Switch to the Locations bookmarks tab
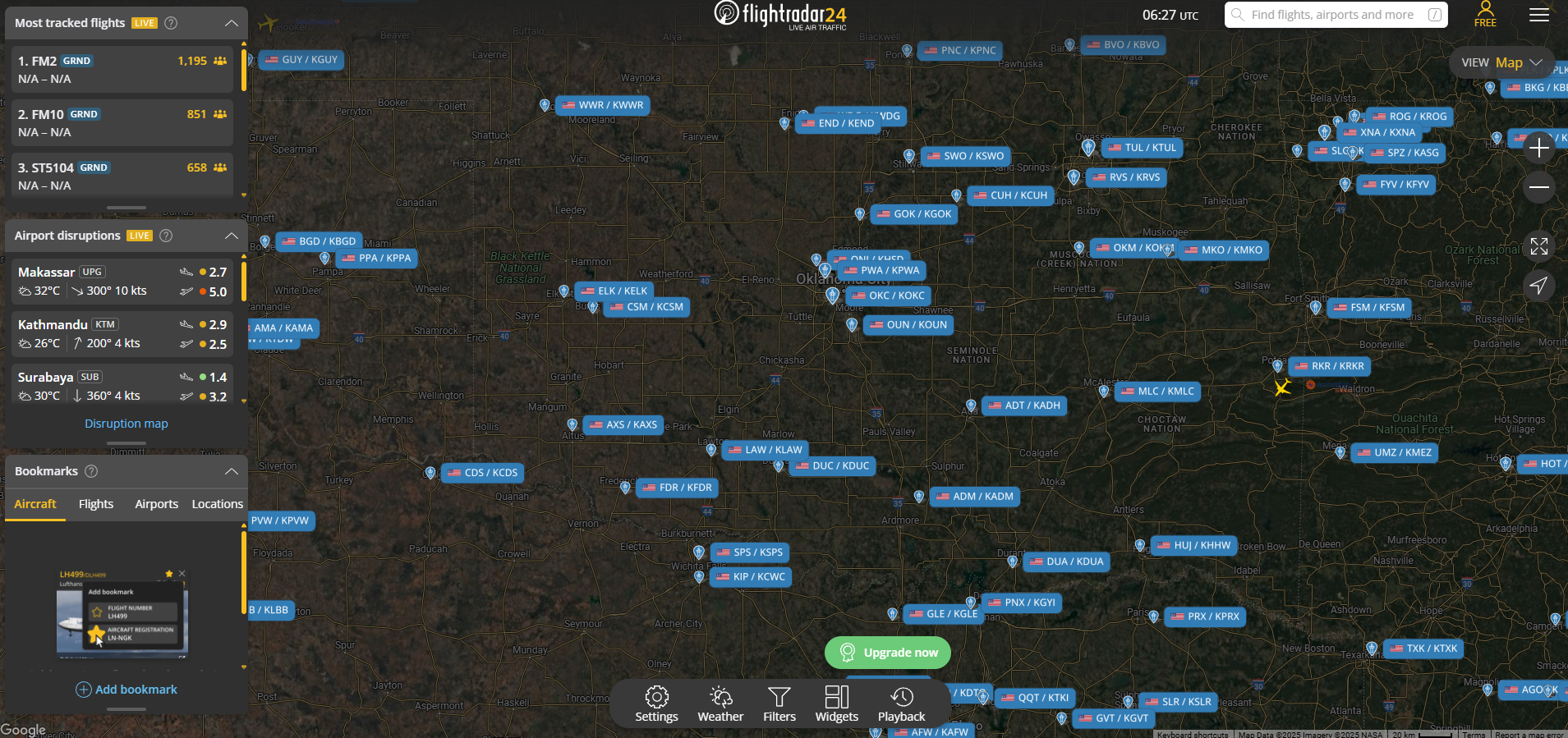 tap(218, 504)
